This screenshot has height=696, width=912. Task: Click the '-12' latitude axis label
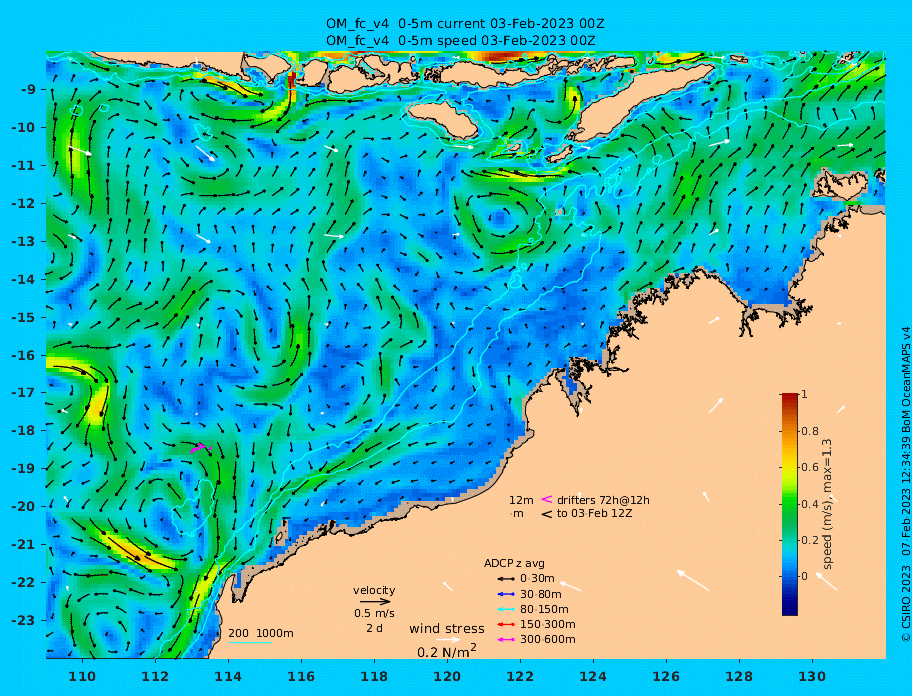coord(26,204)
